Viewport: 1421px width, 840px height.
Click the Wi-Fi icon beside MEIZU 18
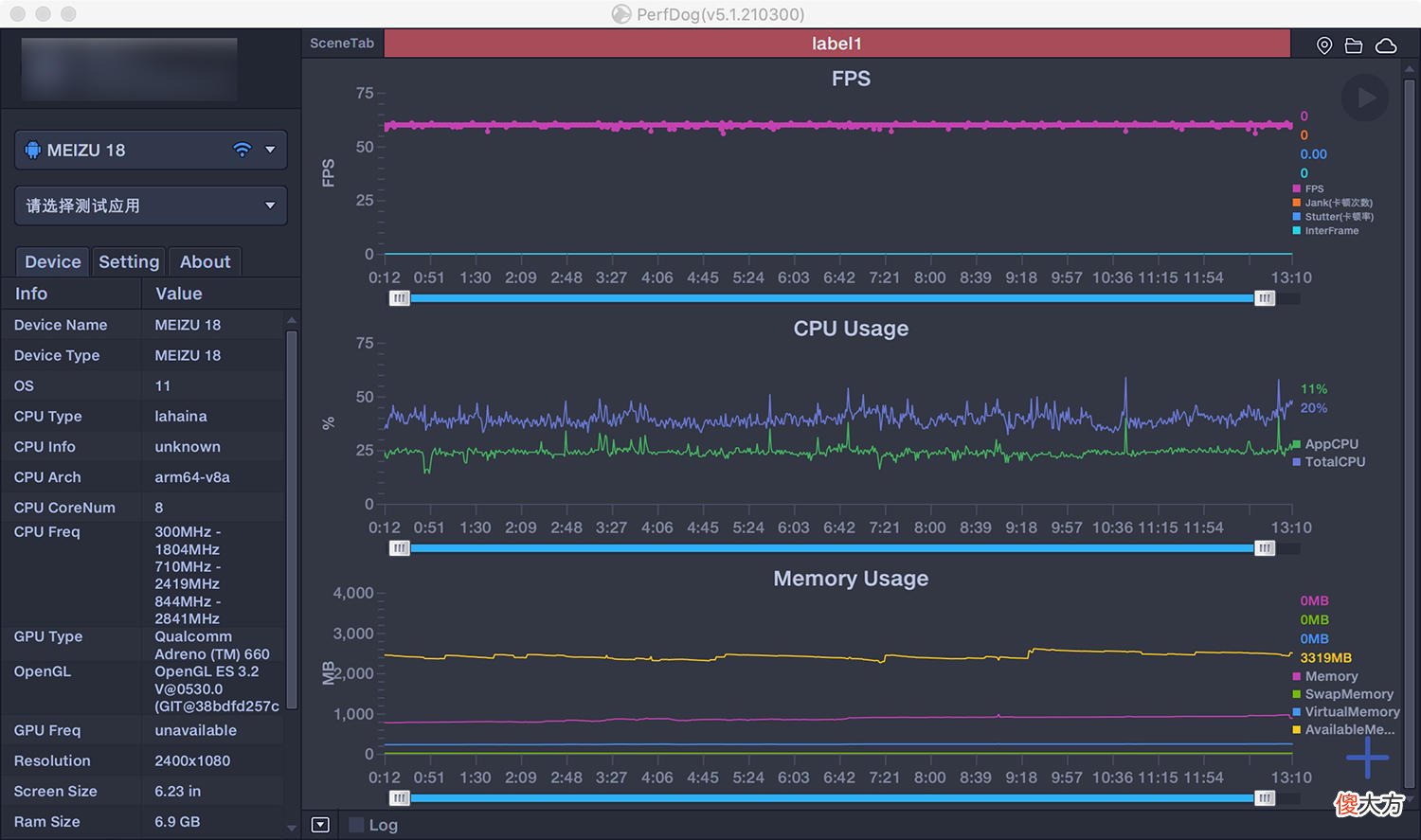point(243,150)
